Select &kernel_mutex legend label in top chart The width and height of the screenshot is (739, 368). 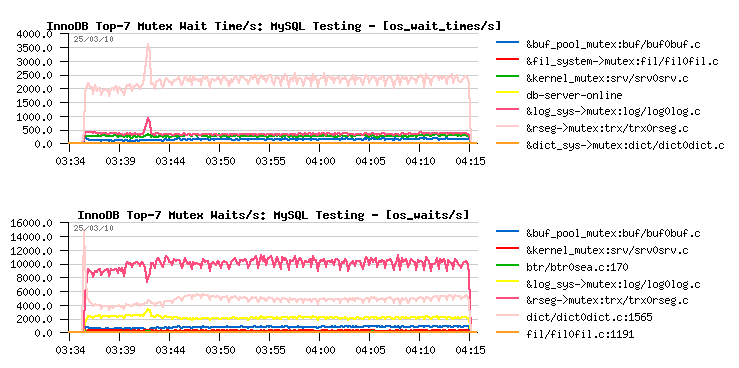click(x=607, y=79)
